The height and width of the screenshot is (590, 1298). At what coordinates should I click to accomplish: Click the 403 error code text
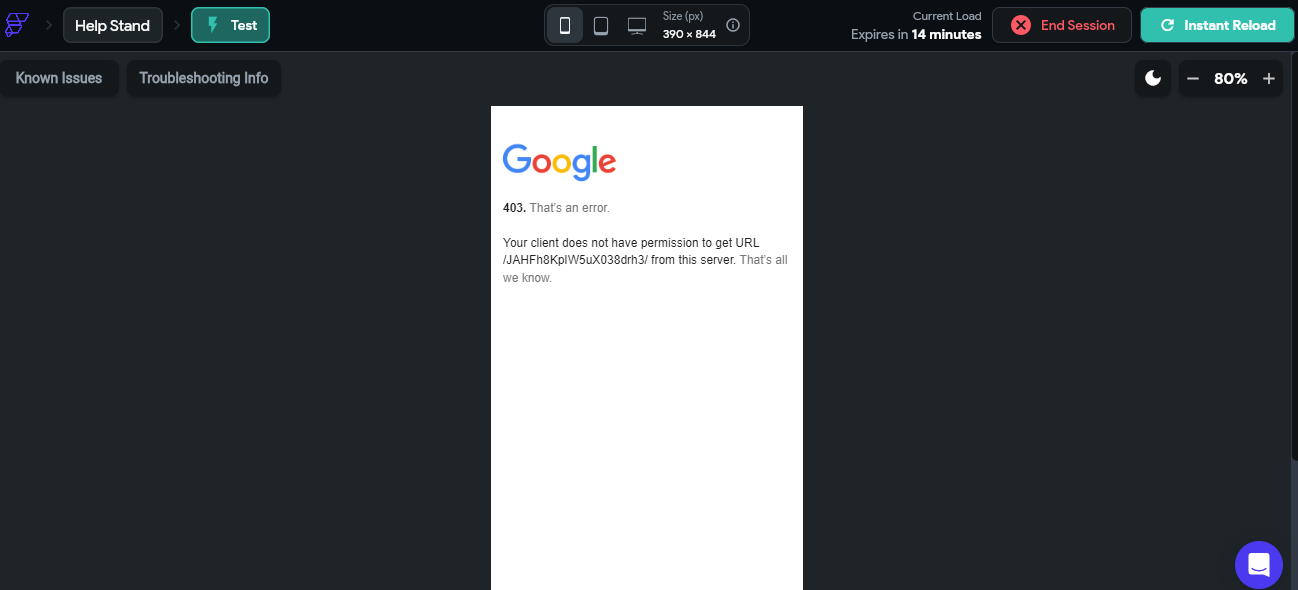[x=514, y=208]
